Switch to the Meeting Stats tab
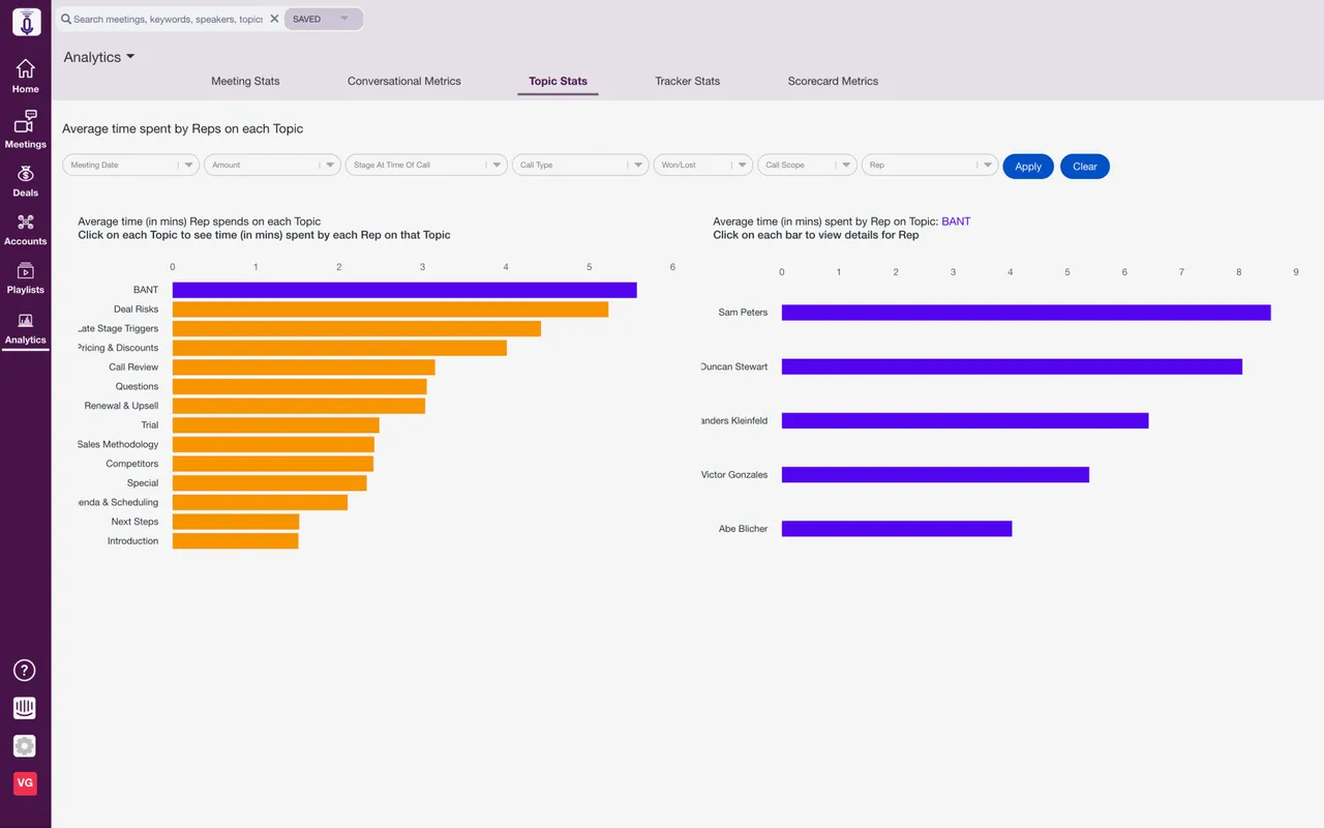Screen dimensions: 1324x828 pyautogui.click(x=245, y=81)
